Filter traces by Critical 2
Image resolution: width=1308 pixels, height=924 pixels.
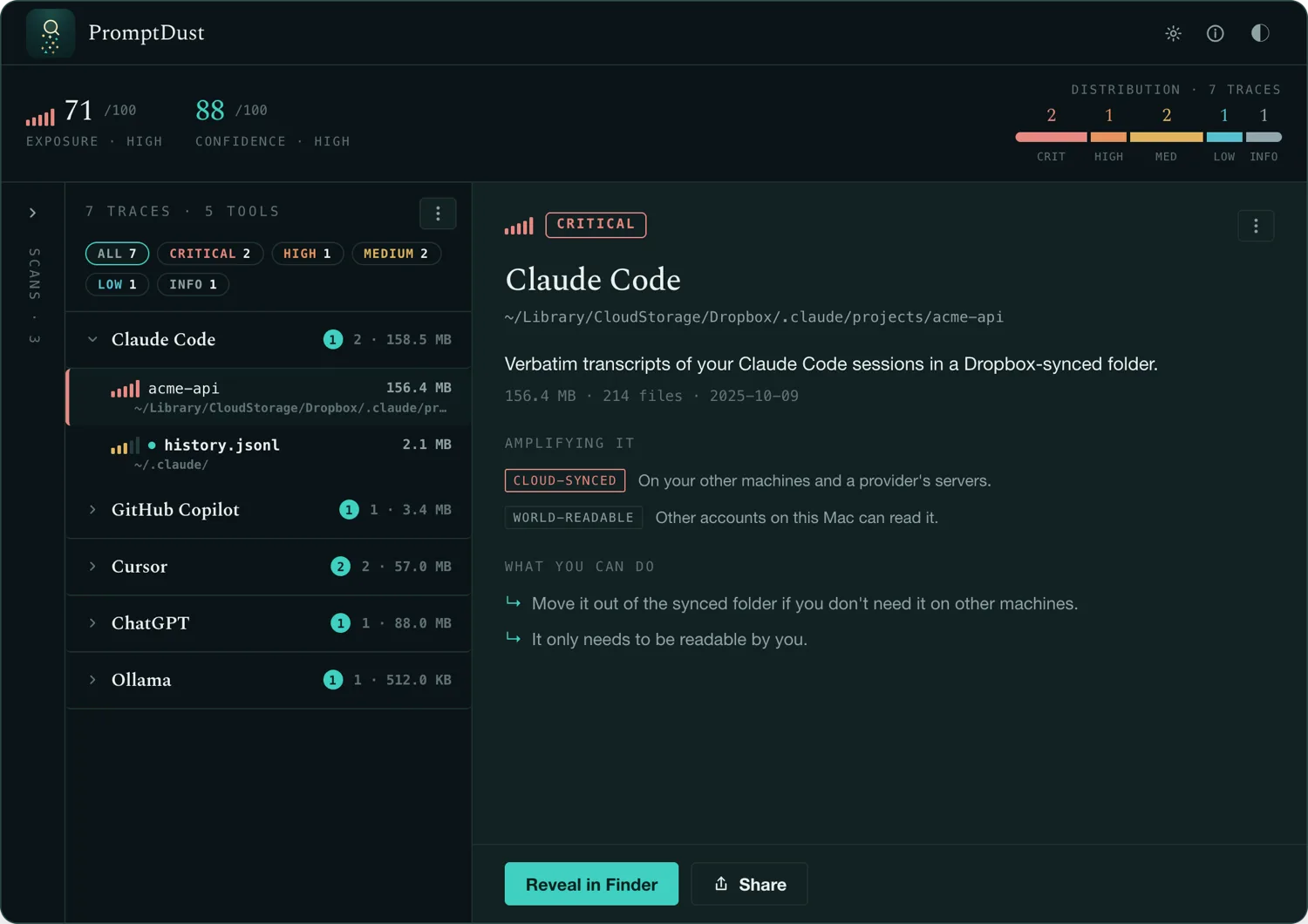tap(210, 254)
